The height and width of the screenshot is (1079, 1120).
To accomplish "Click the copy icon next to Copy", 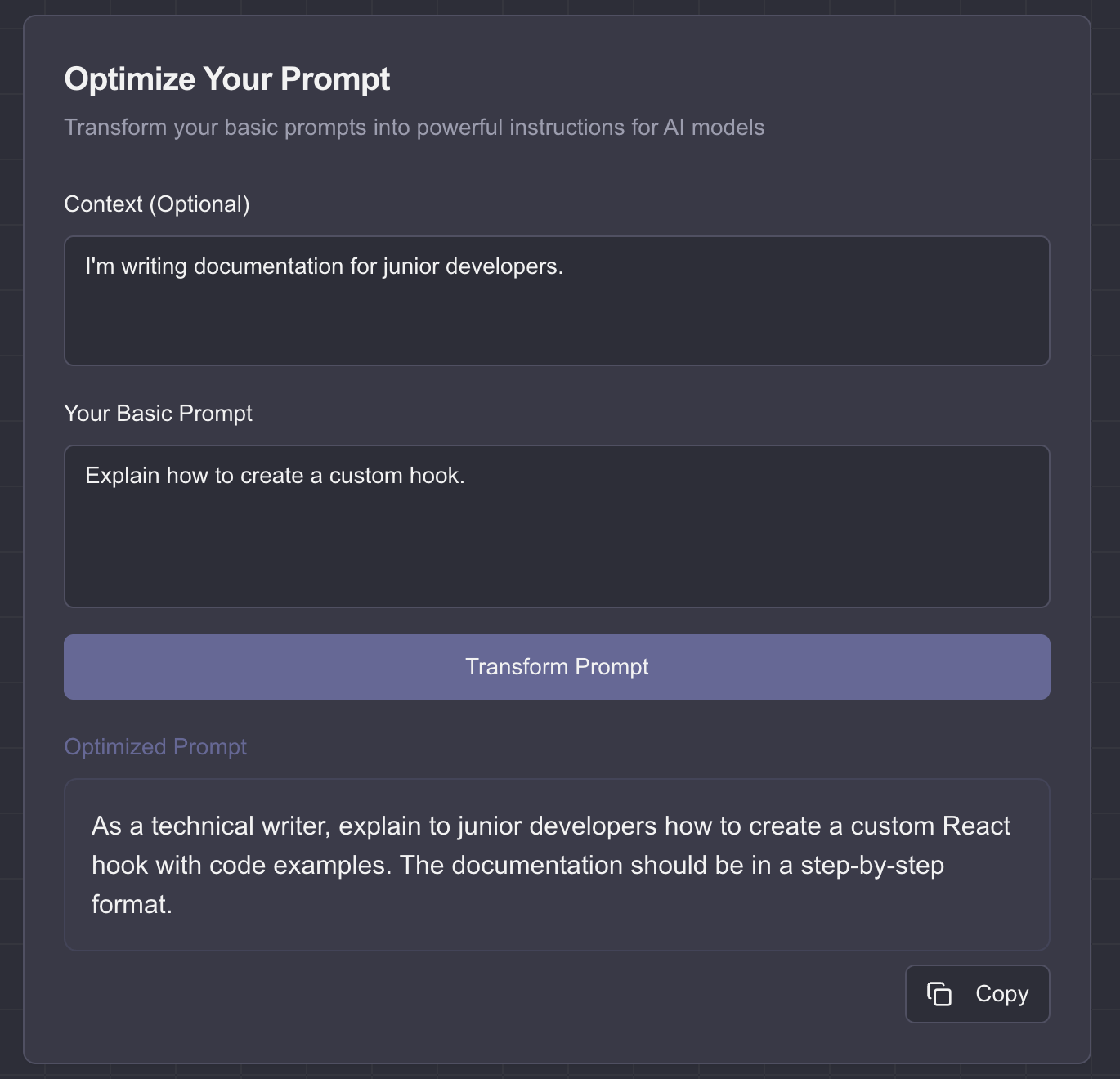I will 939,994.
